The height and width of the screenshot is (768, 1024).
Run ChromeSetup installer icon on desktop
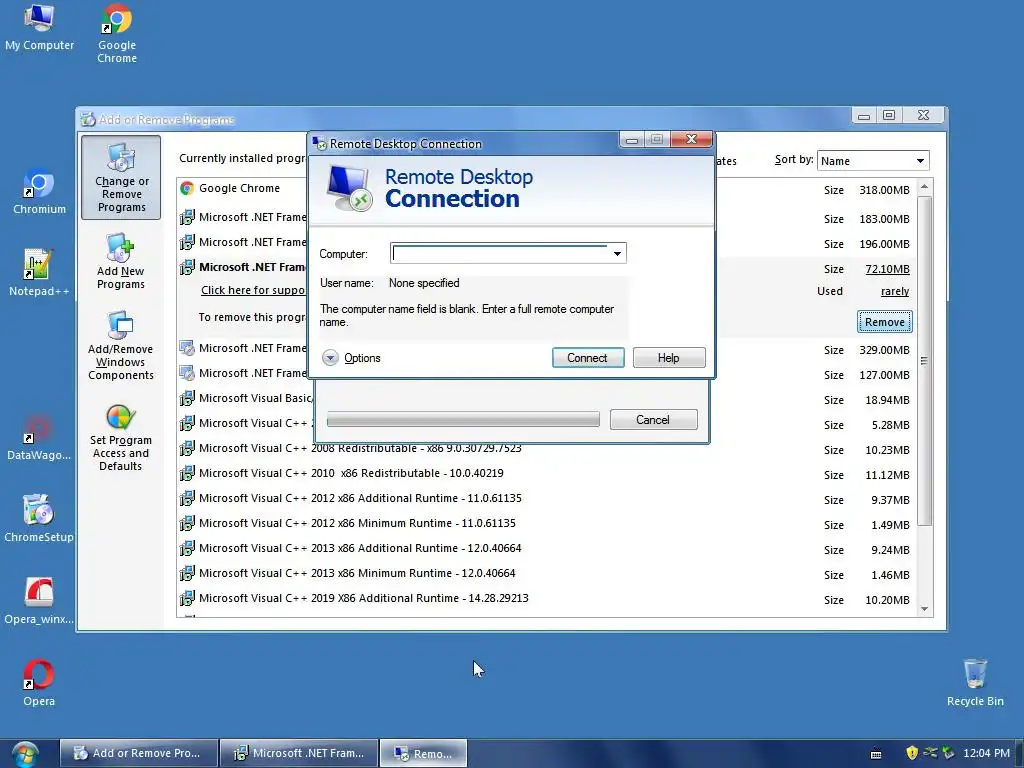[39, 519]
